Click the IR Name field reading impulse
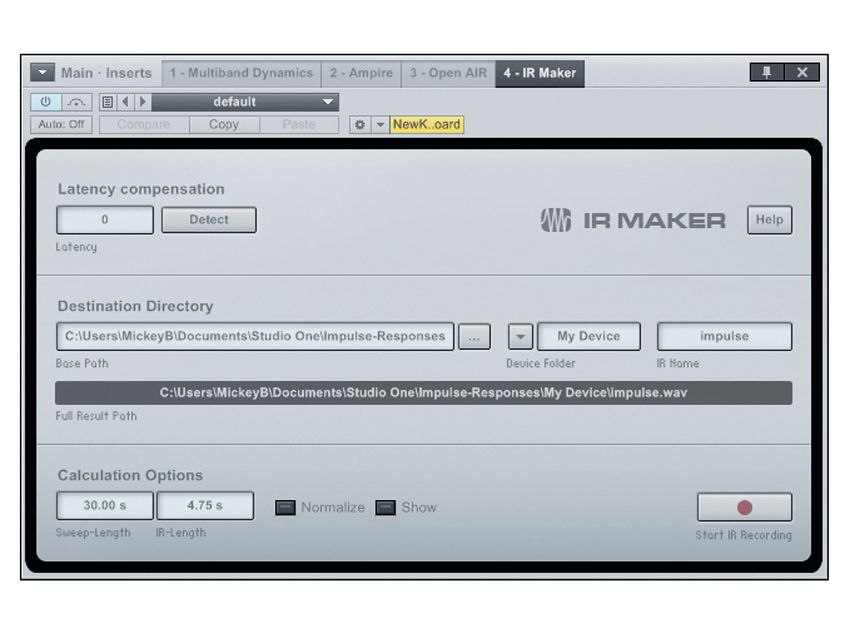The image size is (850, 638). click(x=724, y=337)
